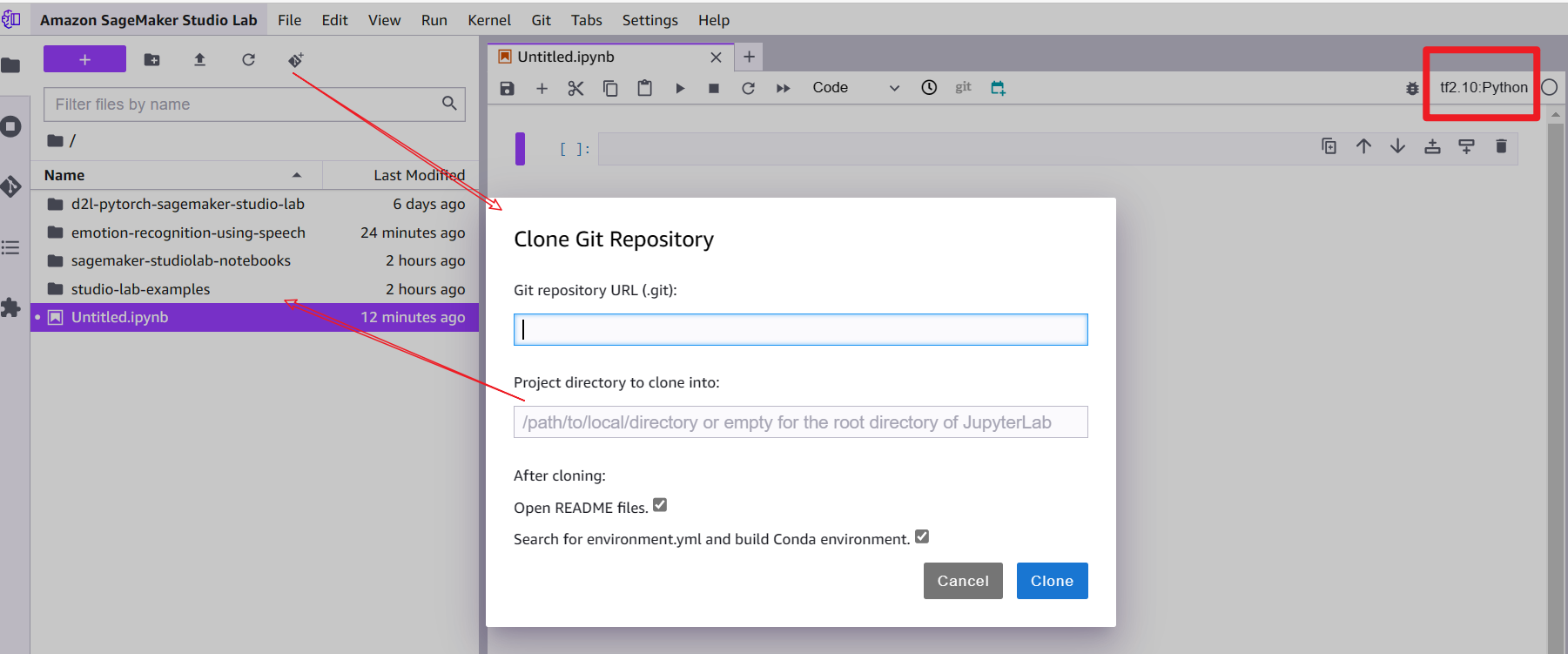Open the Extension Manager puzzle icon
1568x654 pixels.
(11, 307)
